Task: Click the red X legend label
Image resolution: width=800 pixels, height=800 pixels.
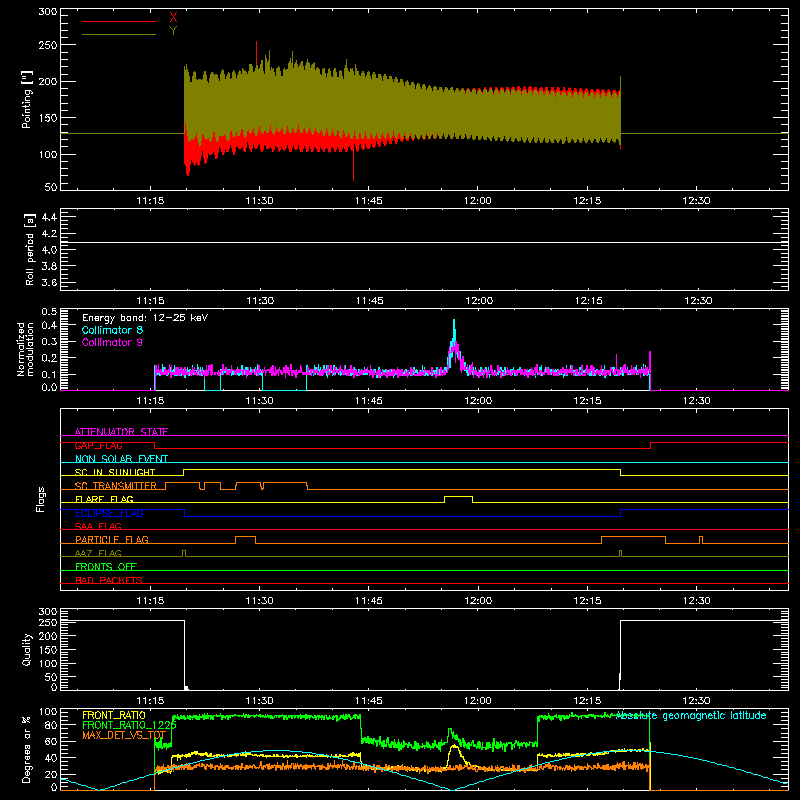Action: click(x=173, y=18)
